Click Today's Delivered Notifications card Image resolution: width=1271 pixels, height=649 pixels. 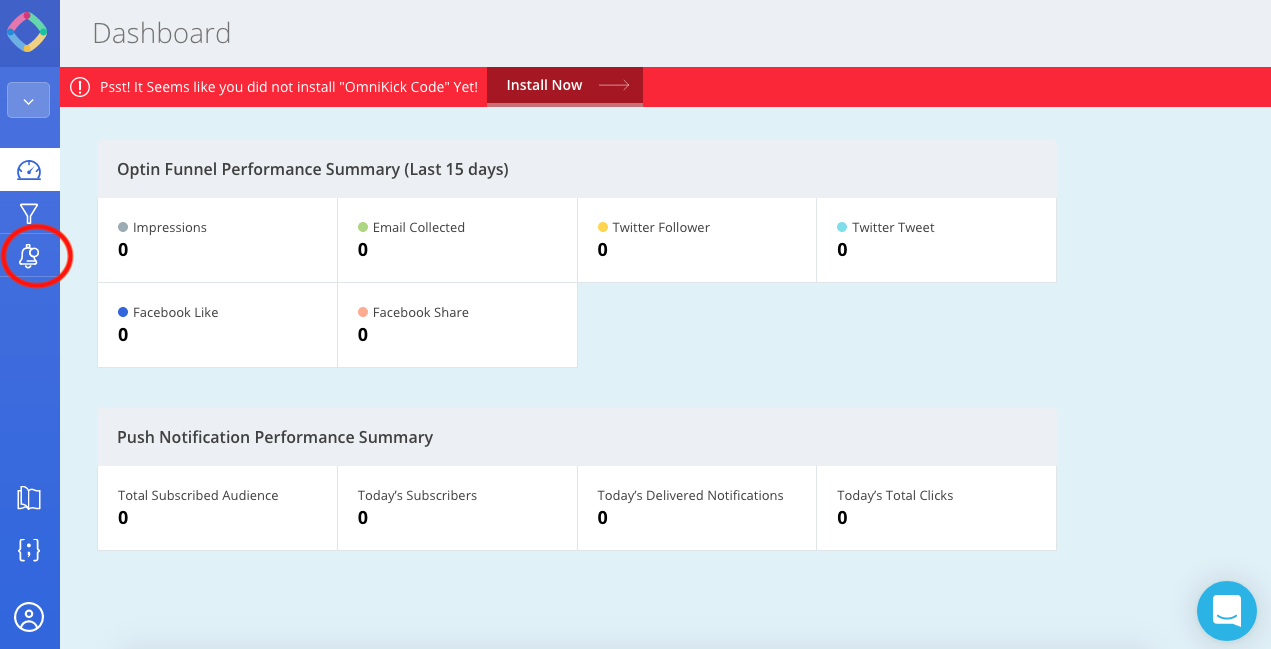tap(696, 507)
